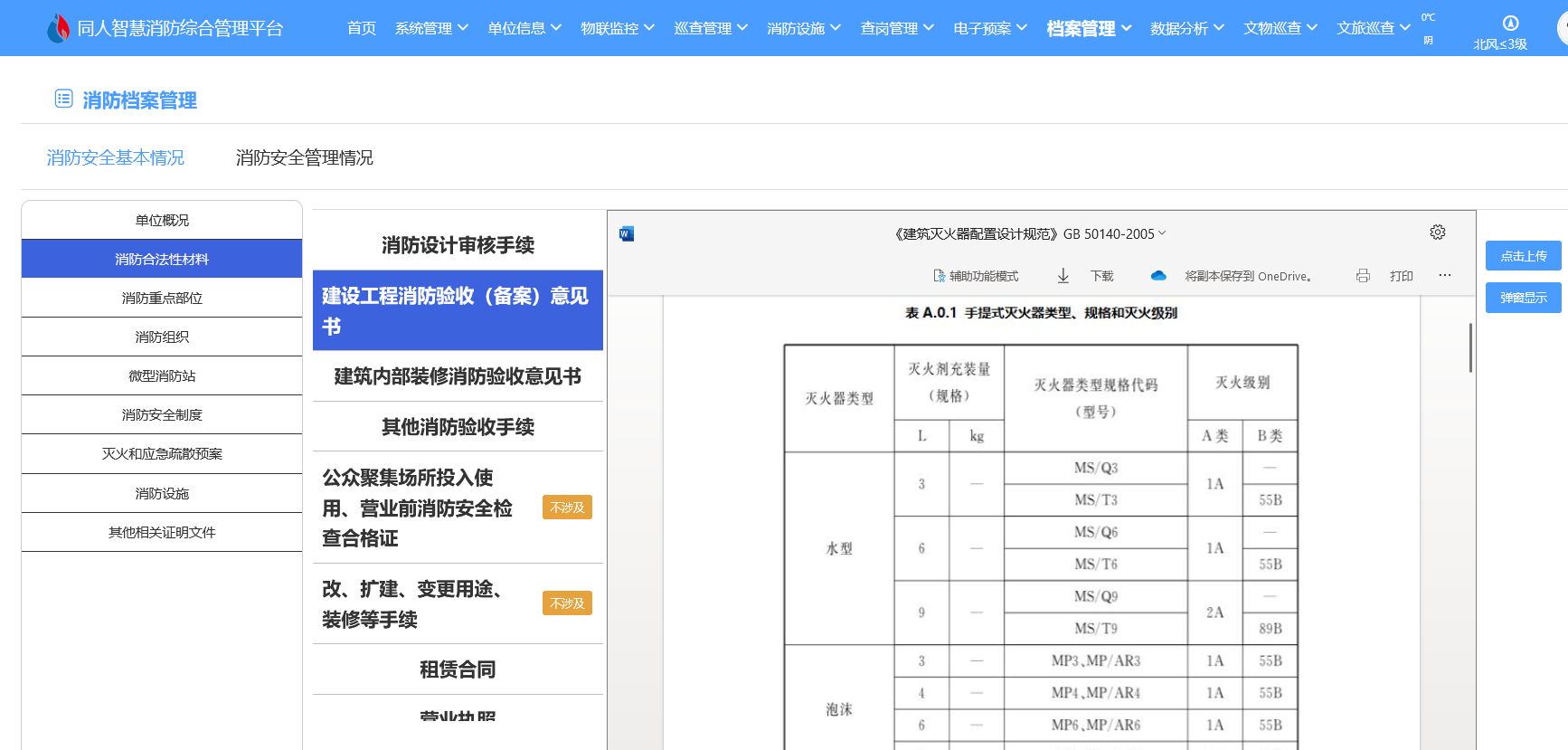The width and height of the screenshot is (1568, 750).
Task: Select 消防重点部位 in left sidebar
Action: pyautogui.click(x=162, y=298)
